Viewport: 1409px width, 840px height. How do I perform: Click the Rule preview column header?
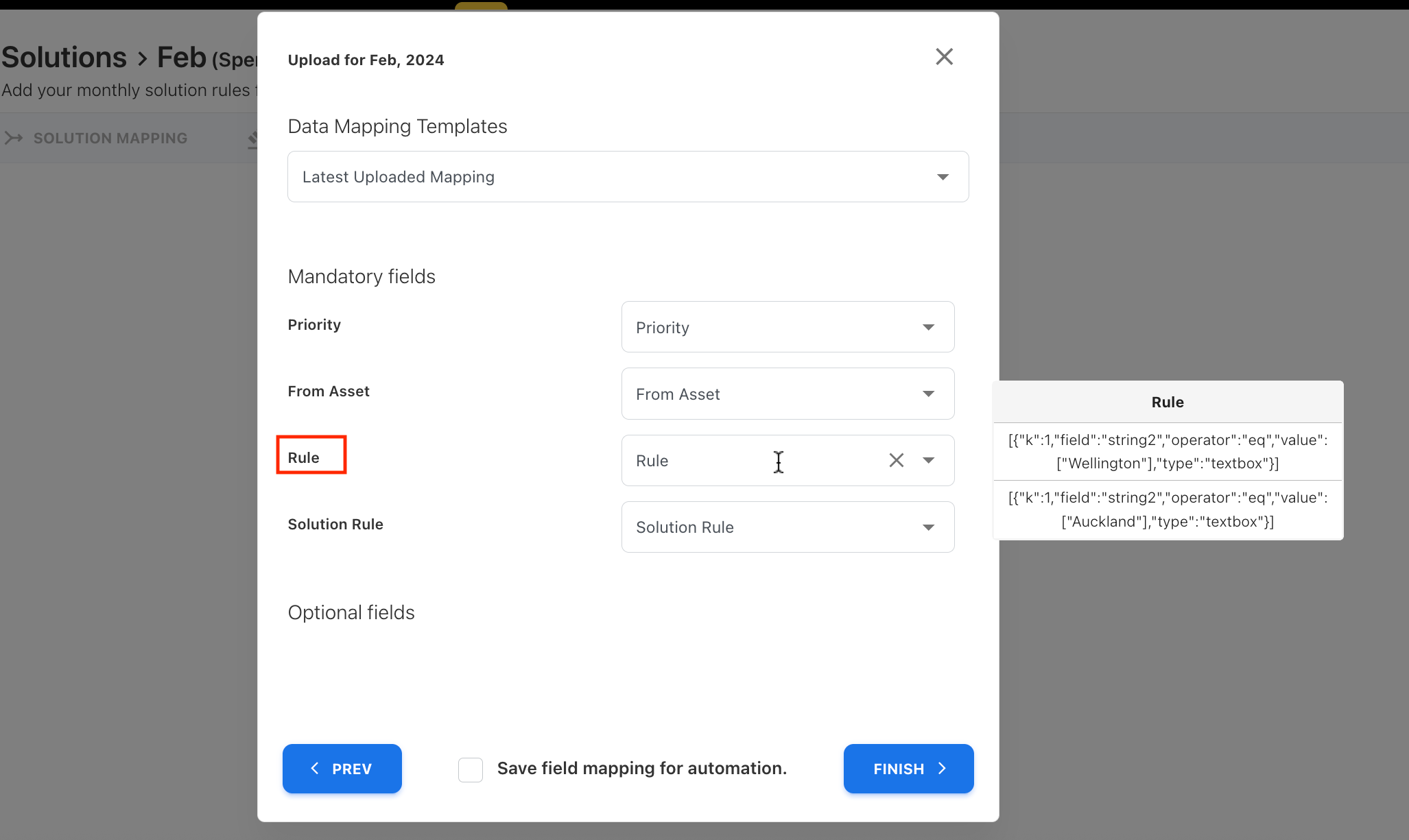pyautogui.click(x=1168, y=403)
